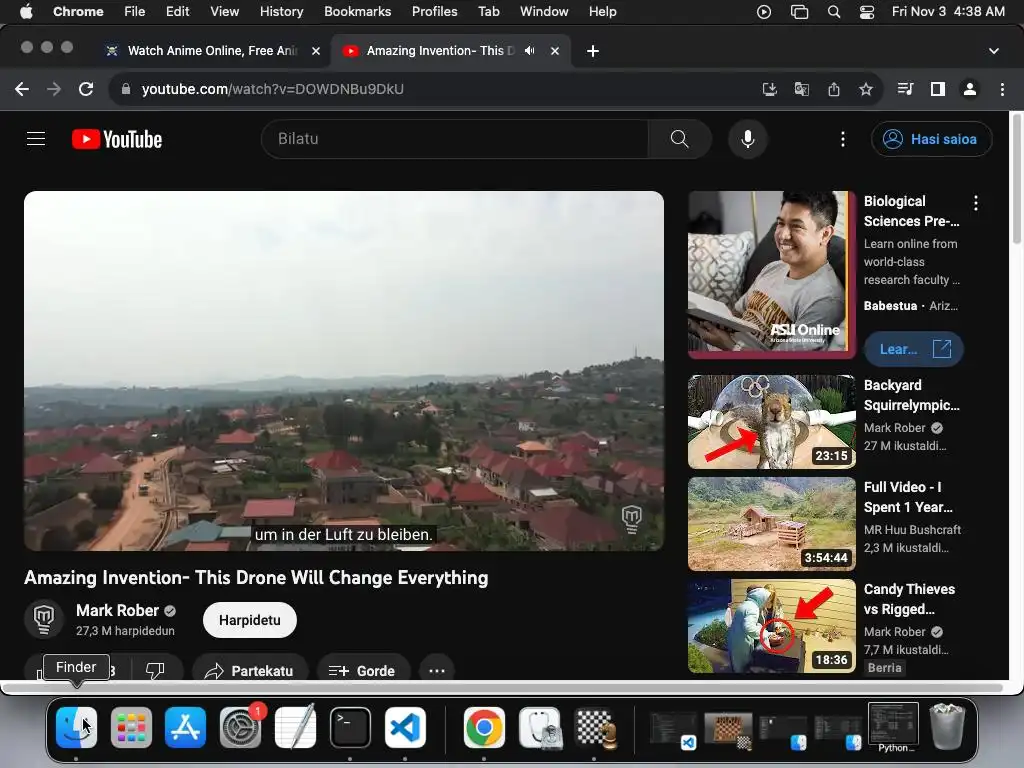1024x768 pixels.
Task: Install the page as app from address bar
Action: 769,89
